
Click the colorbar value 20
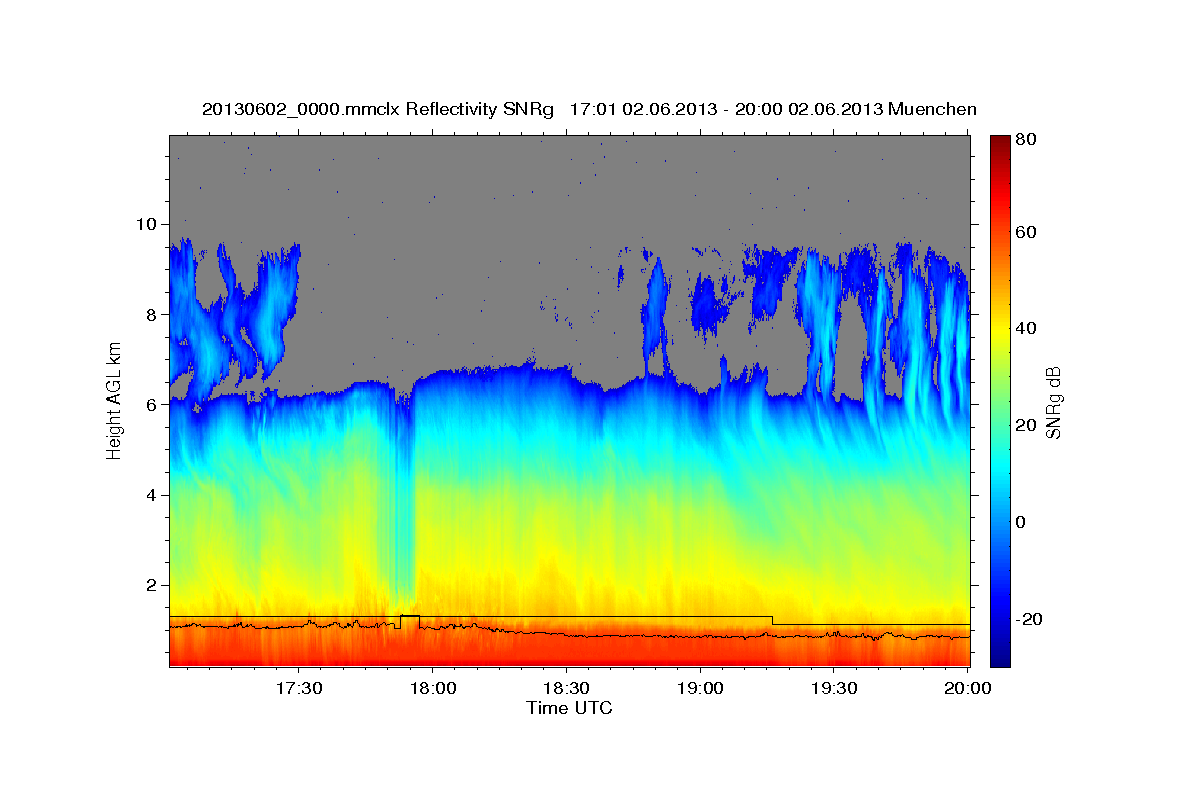click(x=1028, y=425)
